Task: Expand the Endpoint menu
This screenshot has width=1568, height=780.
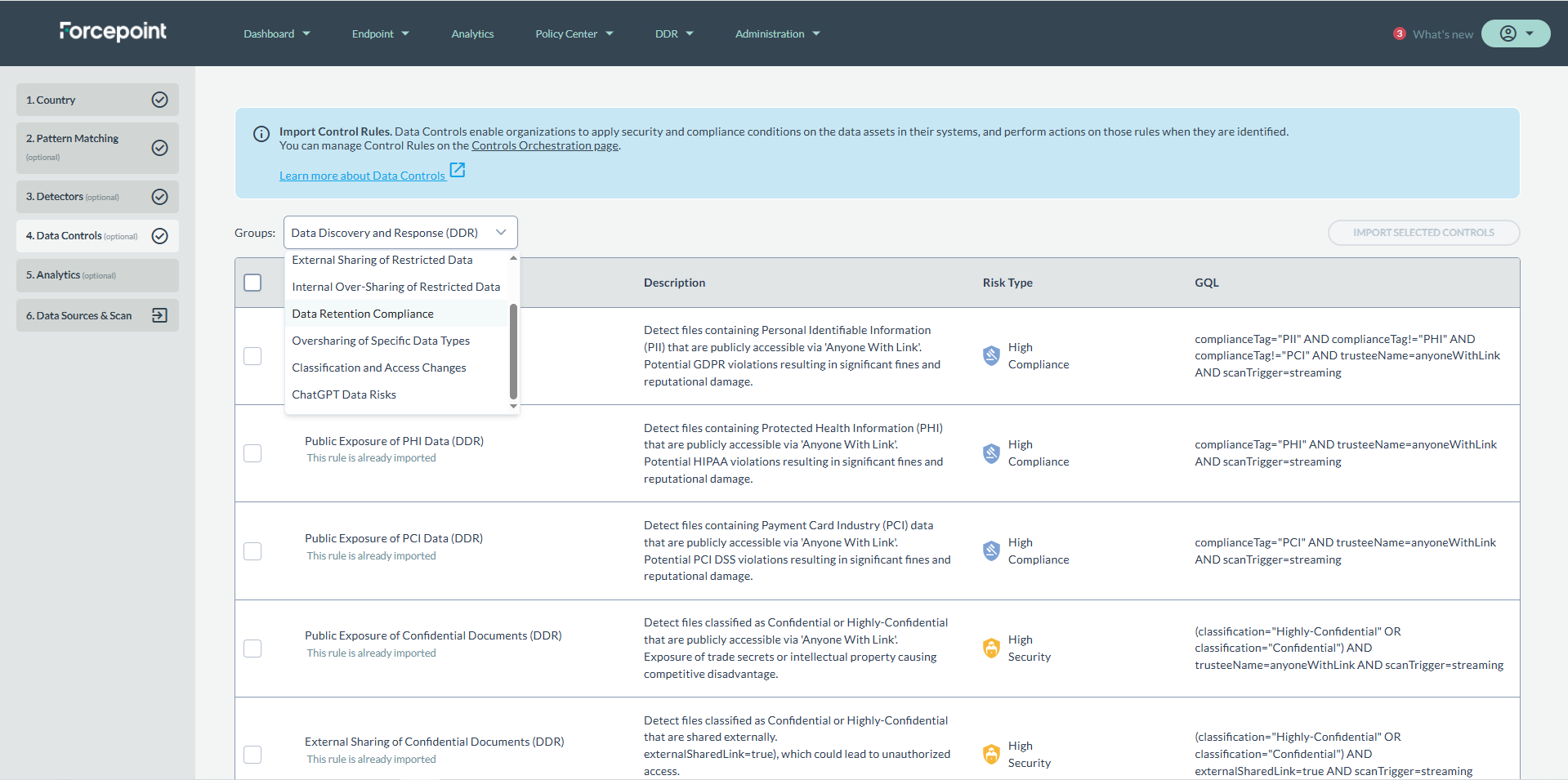Action: click(380, 33)
